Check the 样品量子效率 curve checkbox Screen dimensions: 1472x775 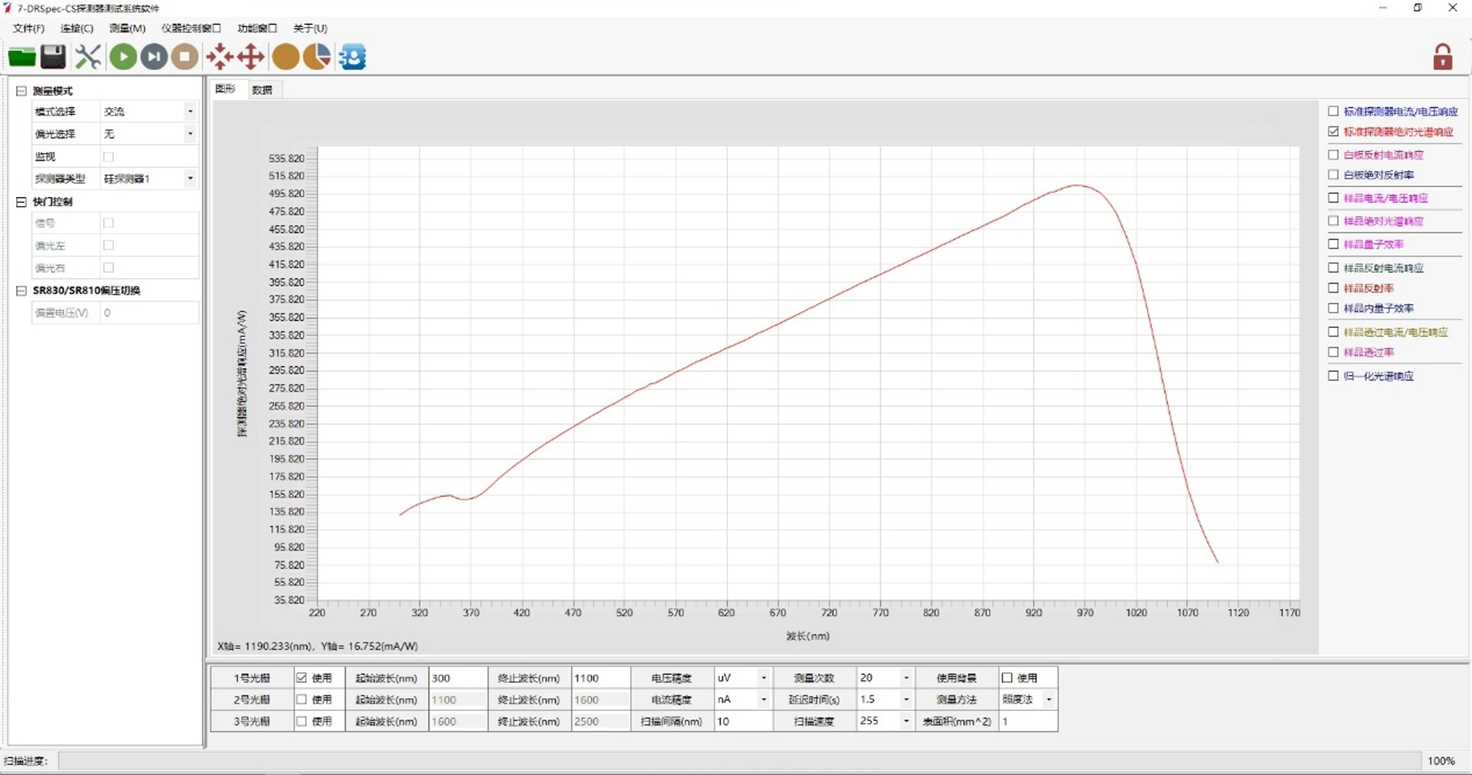click(x=1333, y=244)
